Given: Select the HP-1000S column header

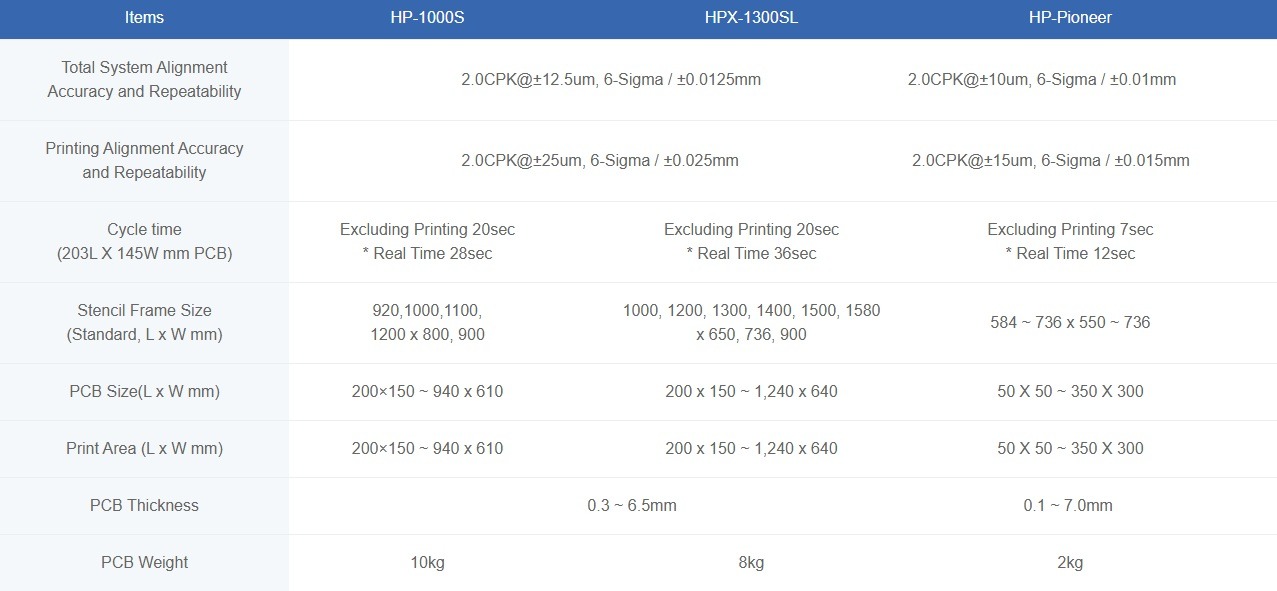Looking at the screenshot, I should click(428, 18).
